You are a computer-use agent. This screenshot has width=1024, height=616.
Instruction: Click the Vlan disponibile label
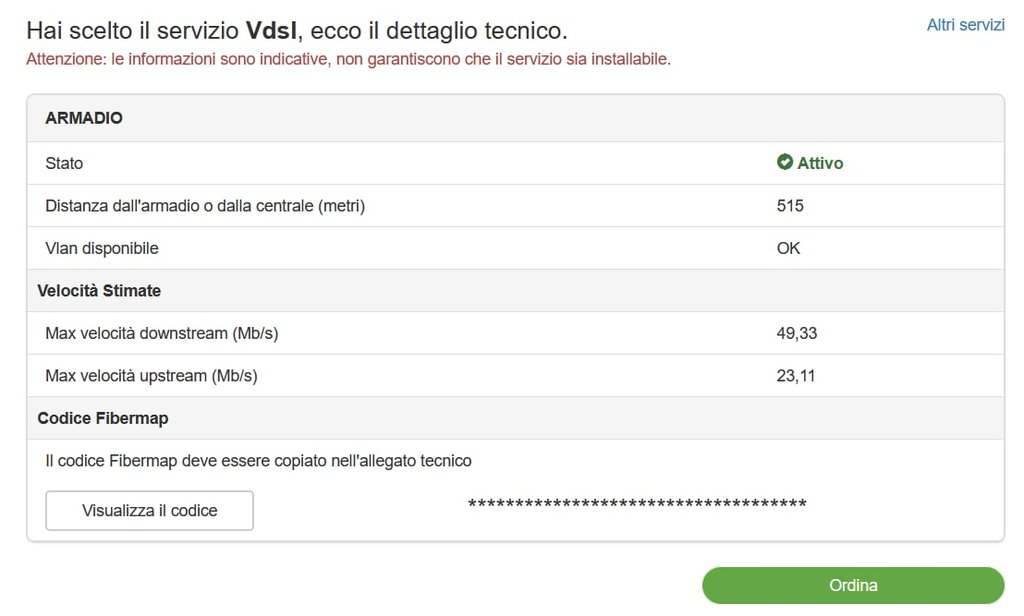102,248
